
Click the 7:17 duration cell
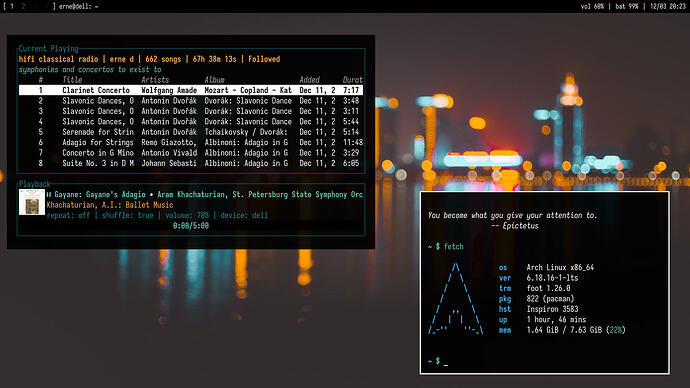coord(351,90)
